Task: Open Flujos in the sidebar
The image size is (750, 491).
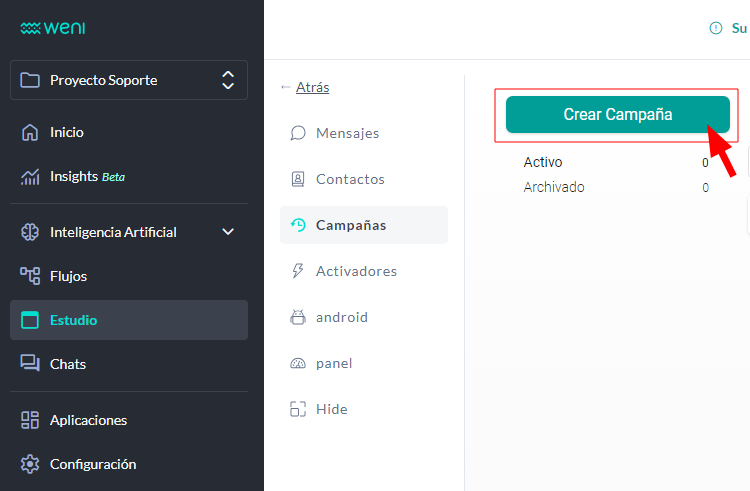Action: point(129,276)
